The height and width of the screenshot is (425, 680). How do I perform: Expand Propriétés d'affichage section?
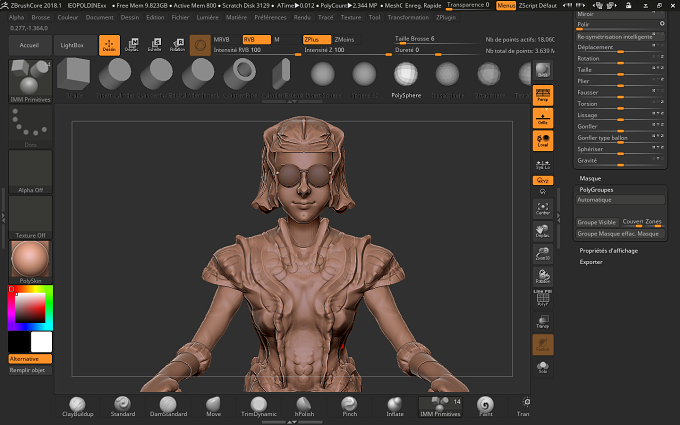(608, 251)
